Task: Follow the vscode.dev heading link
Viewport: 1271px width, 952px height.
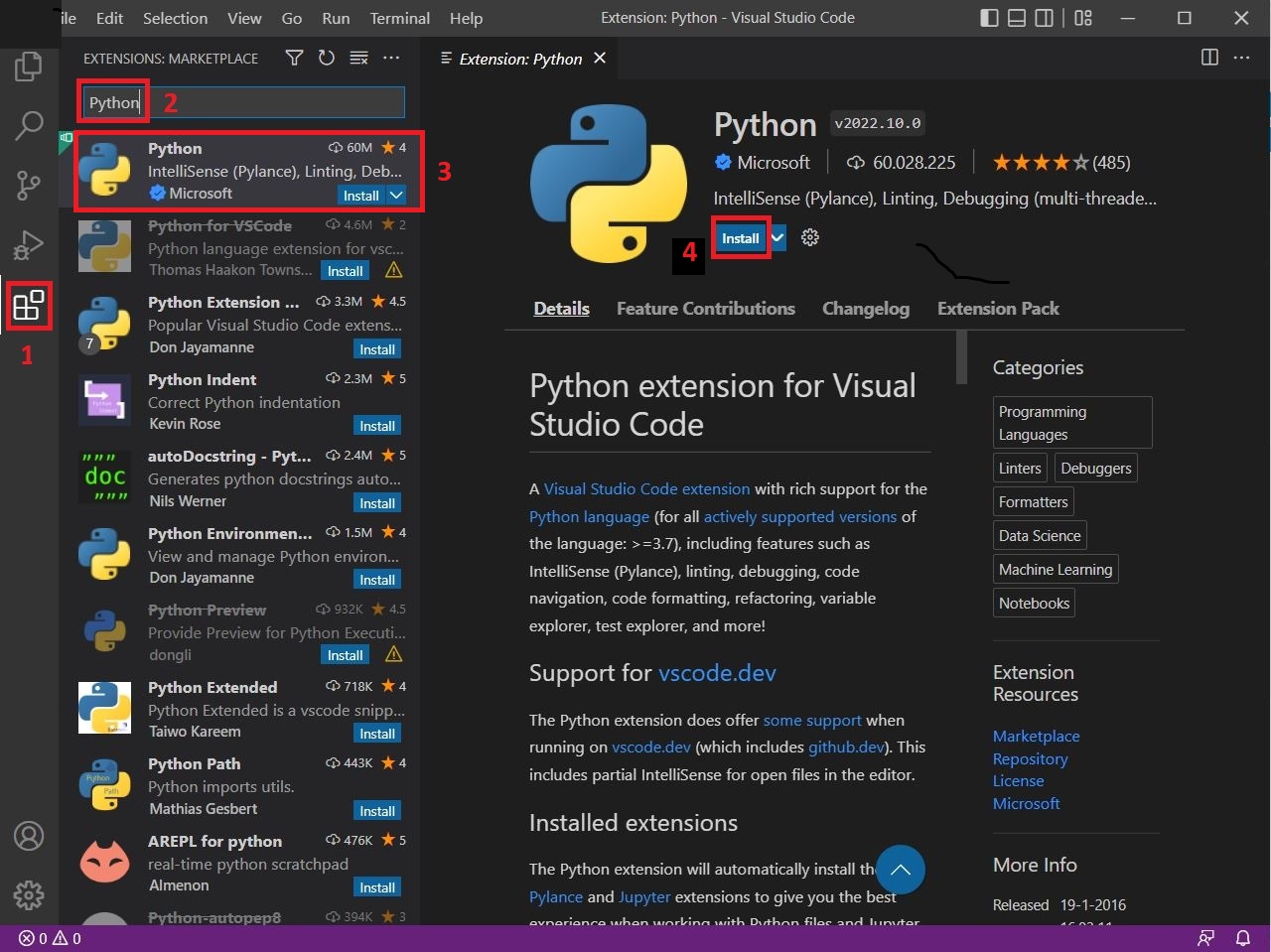Action: click(x=717, y=673)
